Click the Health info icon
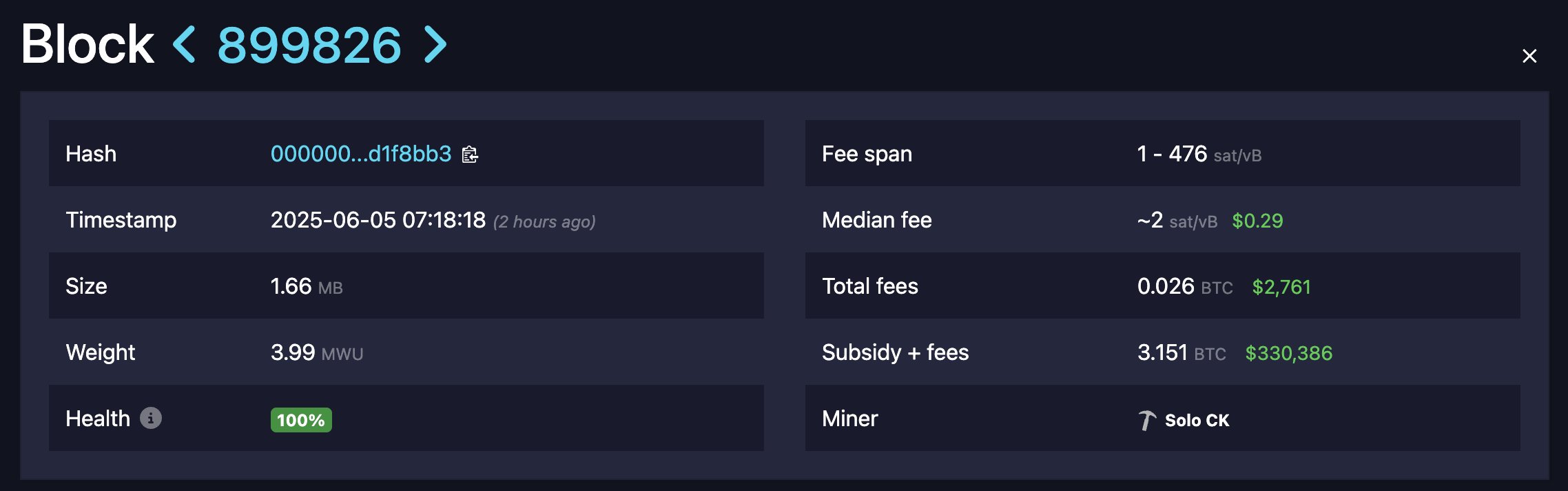 pos(151,418)
